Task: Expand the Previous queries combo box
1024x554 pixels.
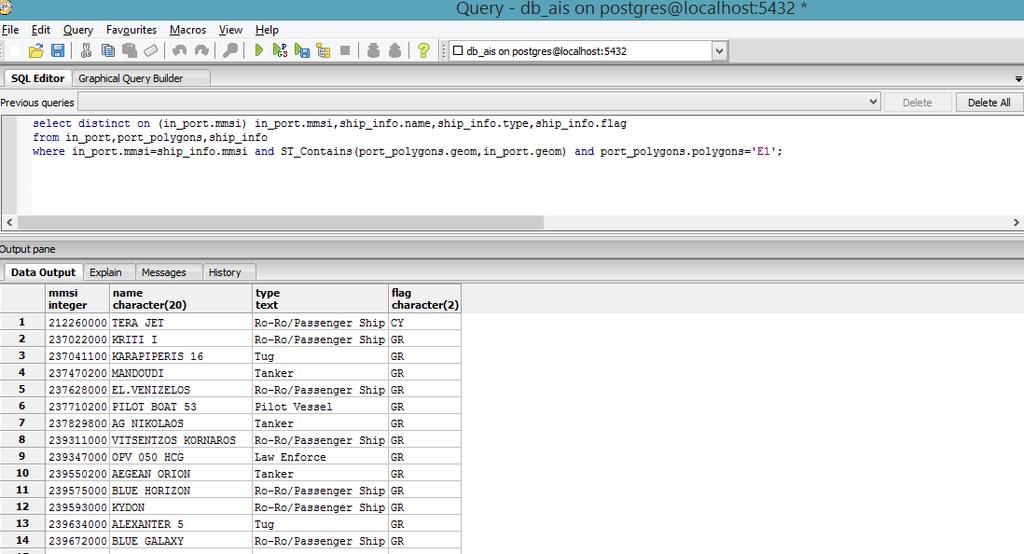Action: (873, 102)
